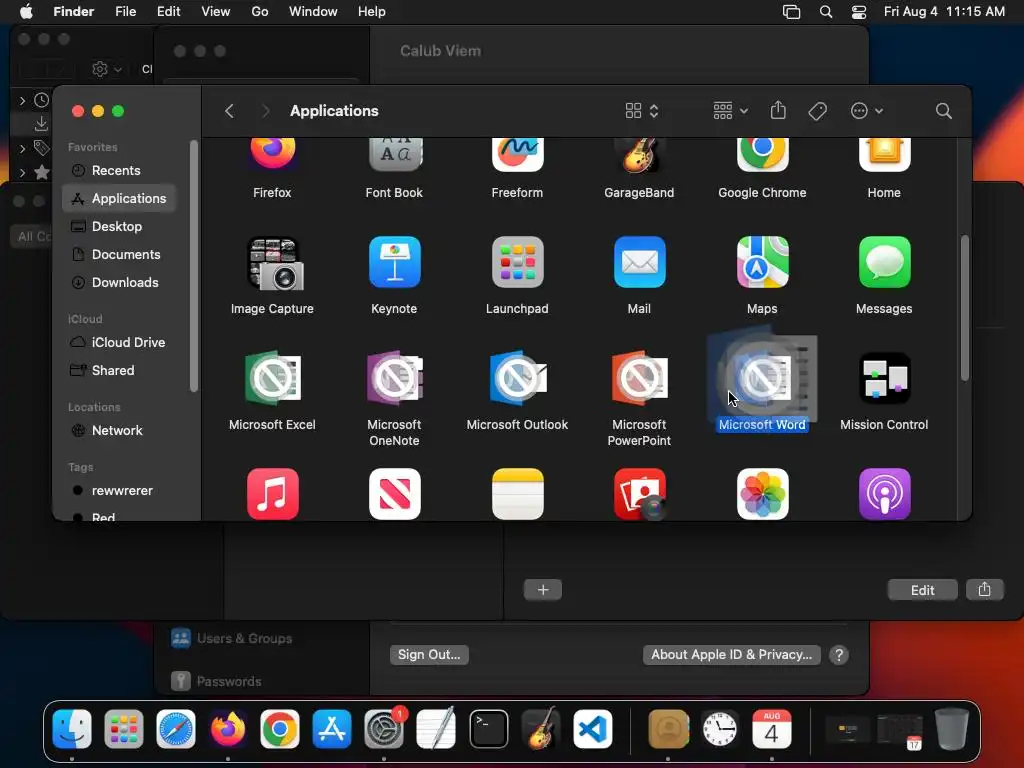The height and width of the screenshot is (768, 1024).
Task: Open Downloads in Finder sidebar
Action: tap(119, 283)
